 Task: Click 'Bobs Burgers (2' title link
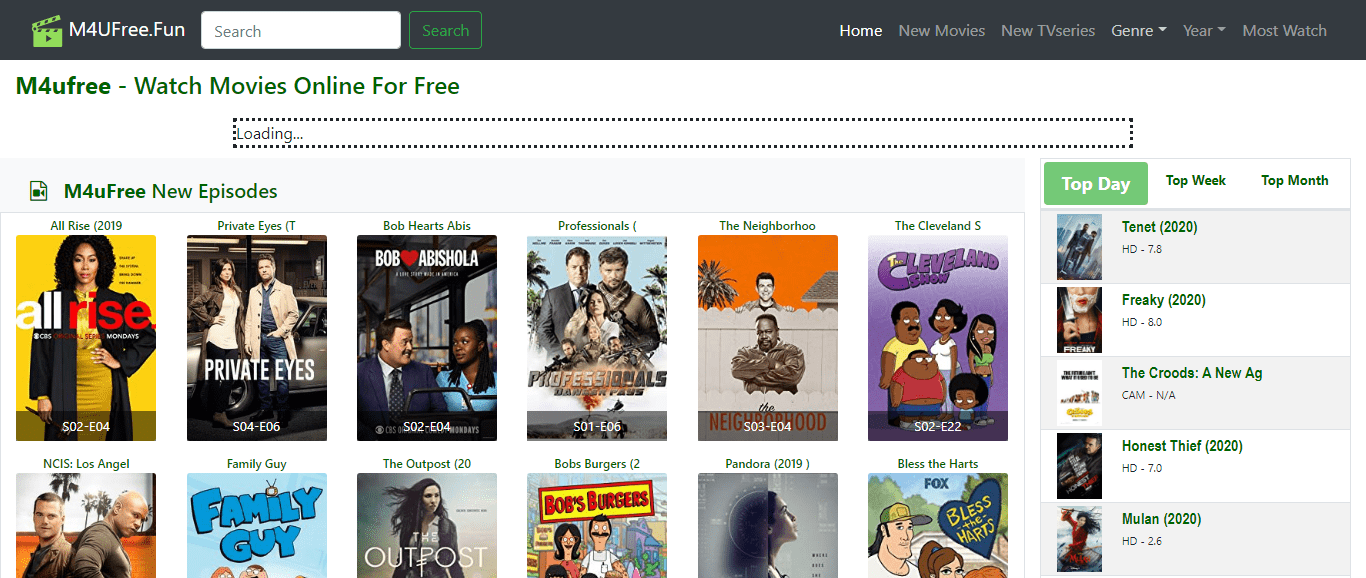point(597,463)
